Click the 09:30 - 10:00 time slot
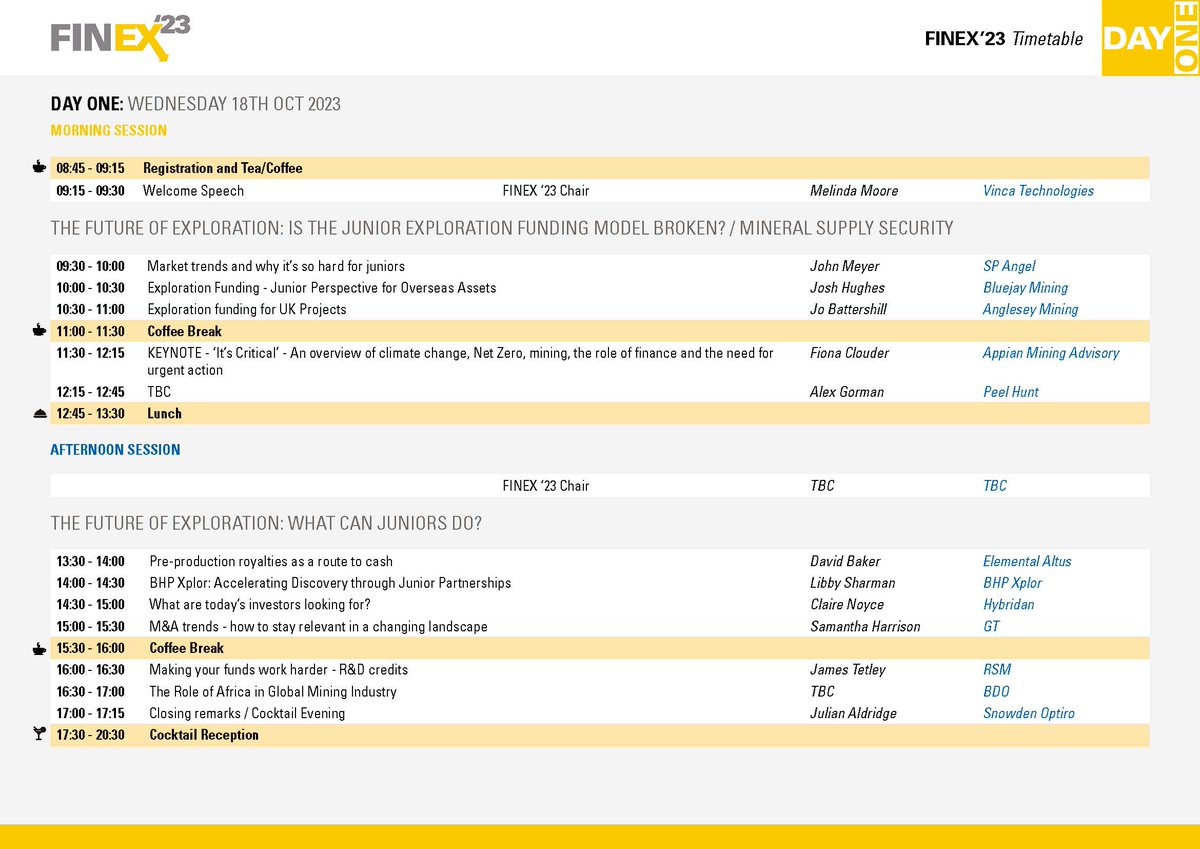Screen dimensions: 1200x849 [x=90, y=267]
